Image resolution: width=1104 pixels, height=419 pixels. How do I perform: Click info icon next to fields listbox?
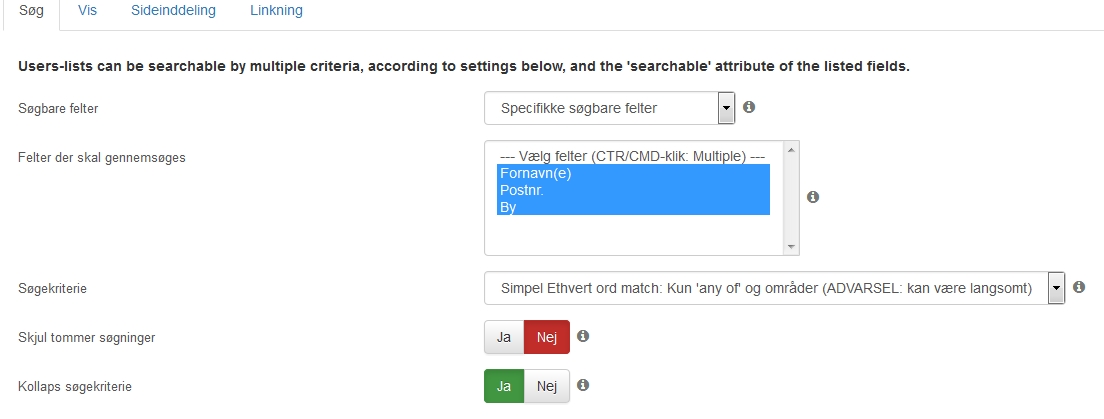(x=813, y=197)
